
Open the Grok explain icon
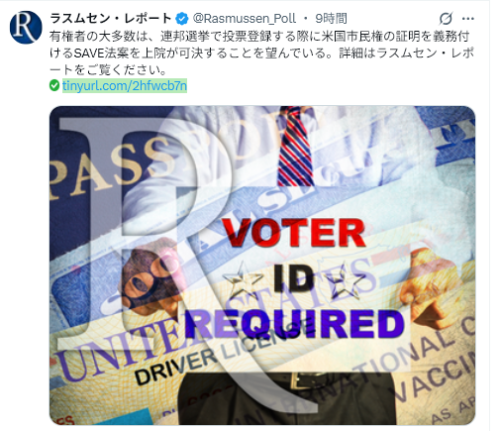click(x=446, y=19)
